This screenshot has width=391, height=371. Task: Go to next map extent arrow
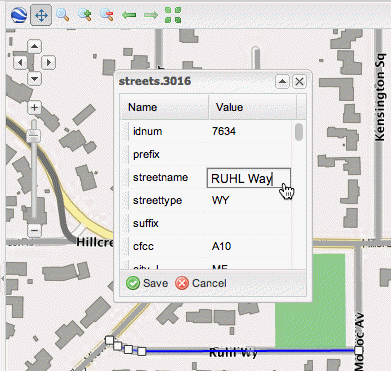click(x=151, y=15)
